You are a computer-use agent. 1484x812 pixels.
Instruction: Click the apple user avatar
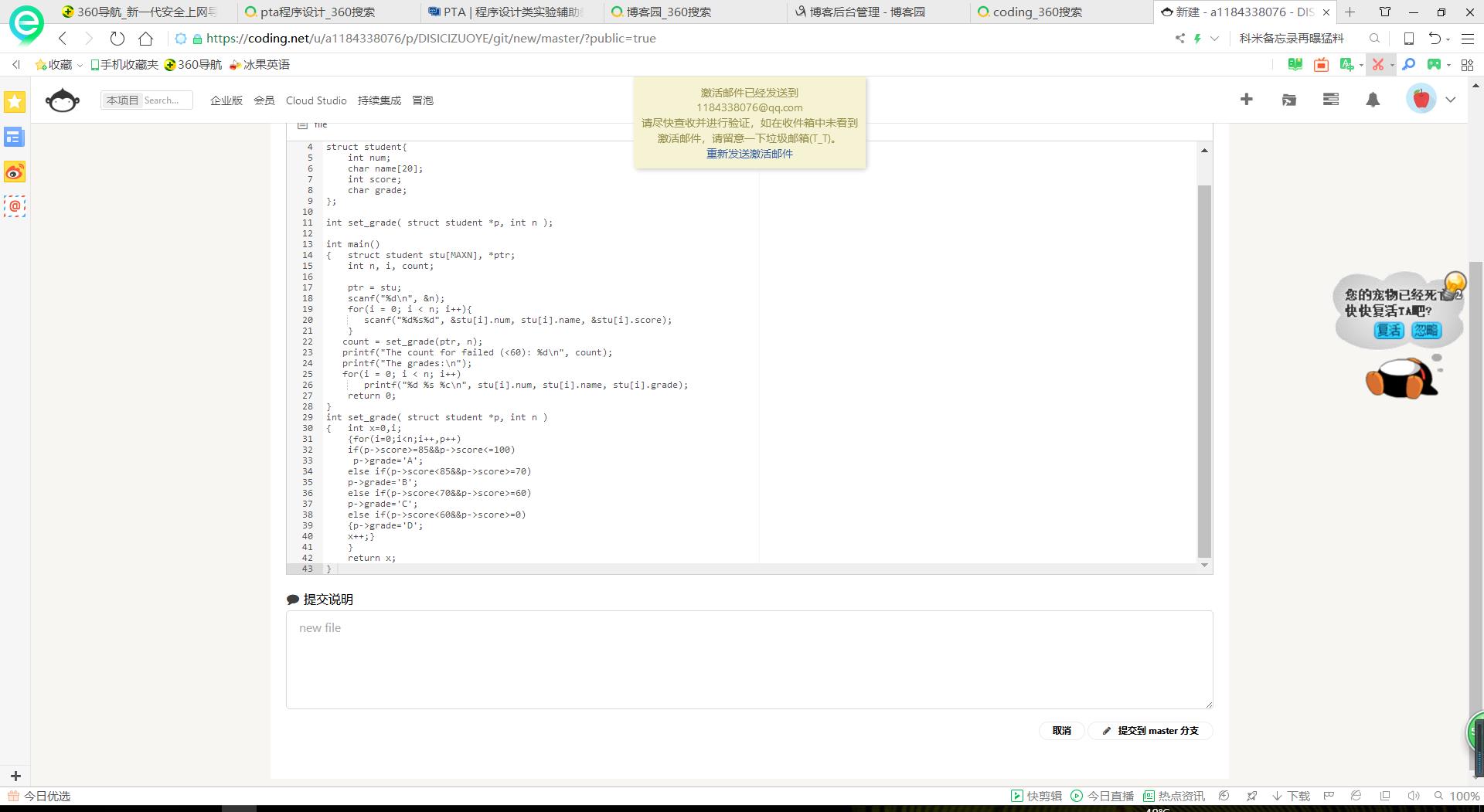coord(1421,99)
